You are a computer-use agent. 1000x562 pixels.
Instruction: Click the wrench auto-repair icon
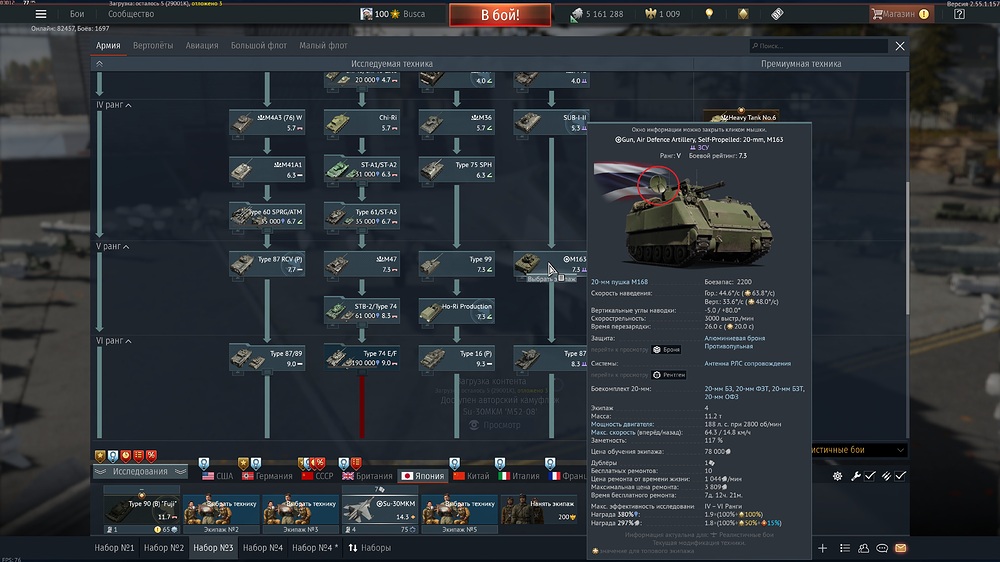[856, 476]
